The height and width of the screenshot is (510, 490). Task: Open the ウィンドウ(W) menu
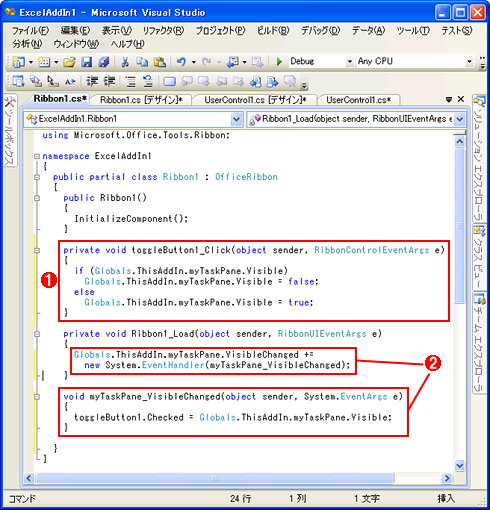pos(76,44)
